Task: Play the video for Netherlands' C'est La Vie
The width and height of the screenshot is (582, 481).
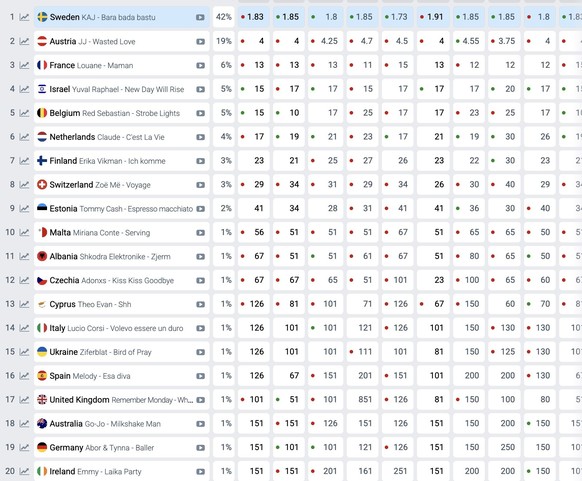Action: pyautogui.click(x=200, y=137)
